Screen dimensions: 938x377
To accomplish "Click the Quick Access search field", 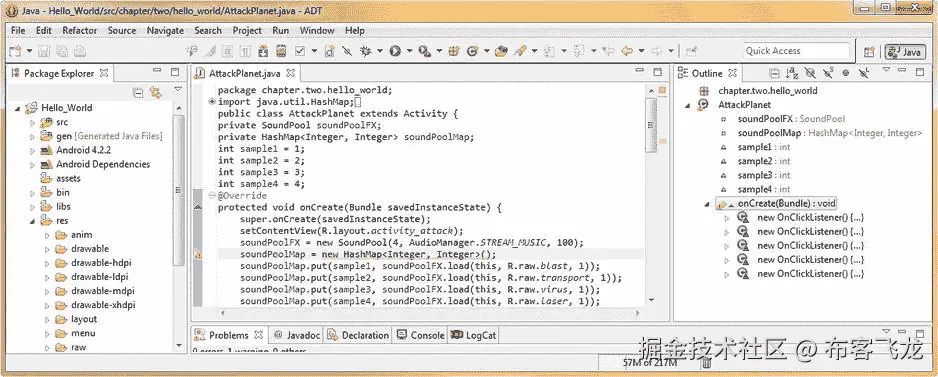I will click(797, 51).
